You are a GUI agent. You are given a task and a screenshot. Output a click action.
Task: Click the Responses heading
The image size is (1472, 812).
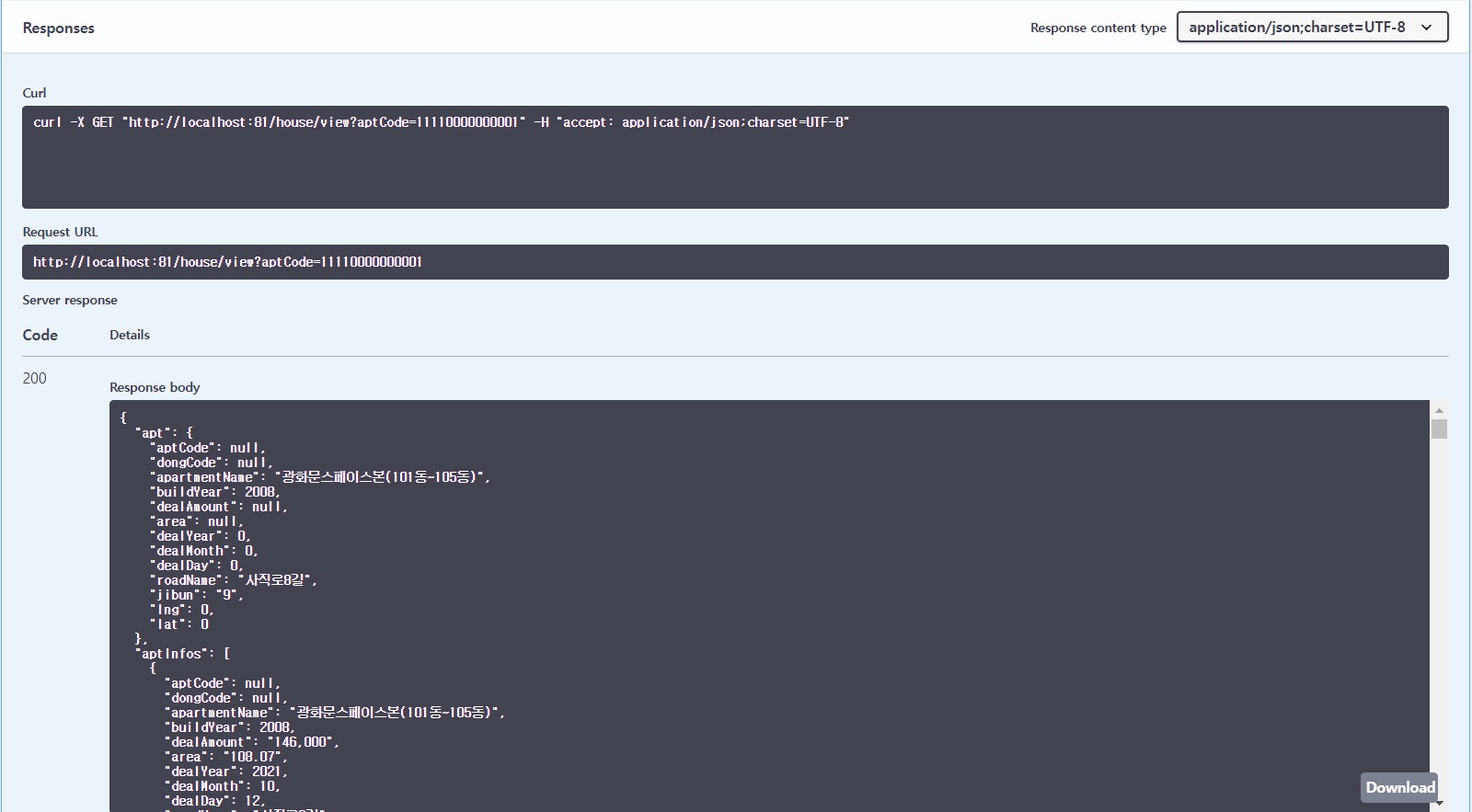[59, 28]
